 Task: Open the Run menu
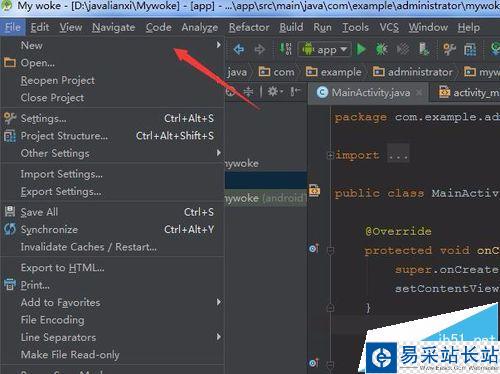click(x=322, y=27)
